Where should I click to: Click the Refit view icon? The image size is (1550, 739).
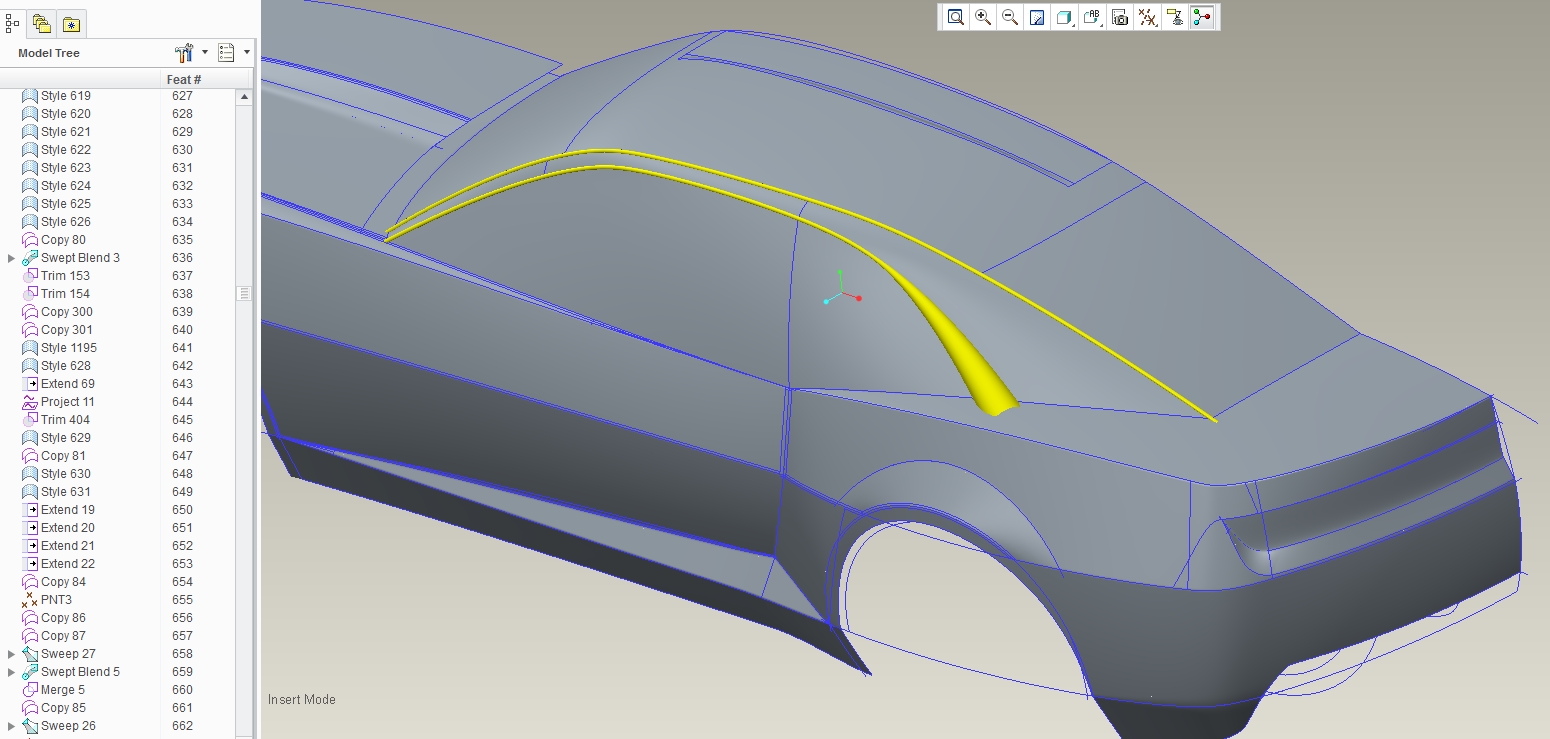[956, 17]
